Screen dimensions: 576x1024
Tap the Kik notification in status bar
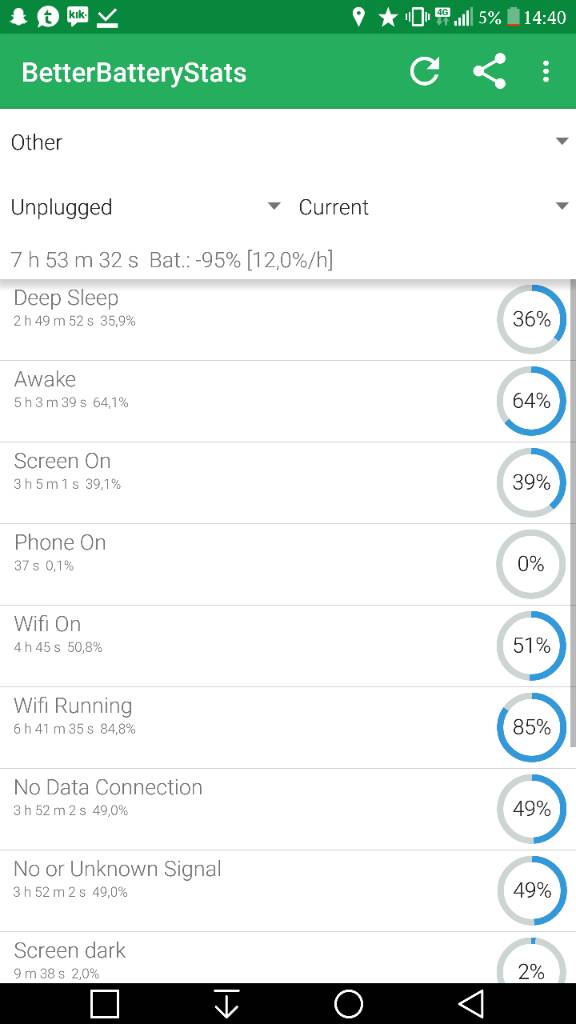77,17
